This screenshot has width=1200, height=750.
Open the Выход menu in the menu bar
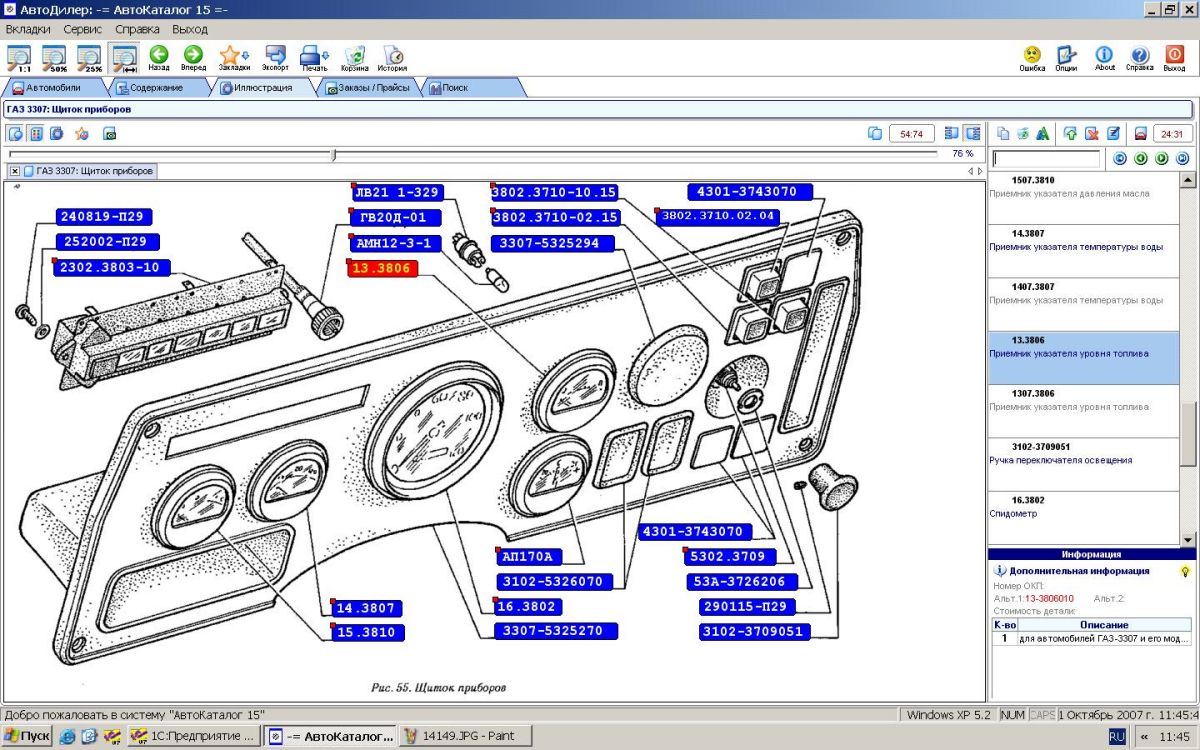point(190,29)
